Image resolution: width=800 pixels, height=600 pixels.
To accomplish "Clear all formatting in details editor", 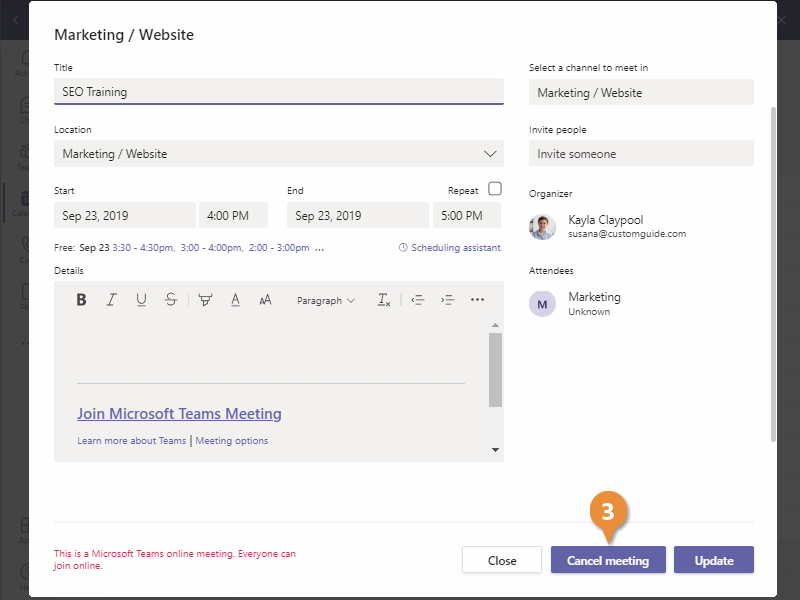I will (384, 300).
